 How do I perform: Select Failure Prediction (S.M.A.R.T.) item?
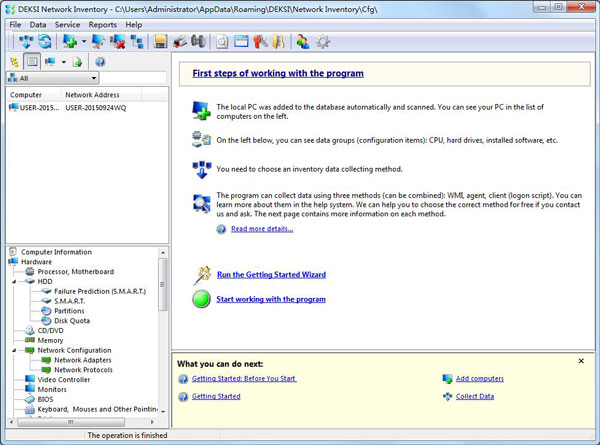tap(100, 291)
